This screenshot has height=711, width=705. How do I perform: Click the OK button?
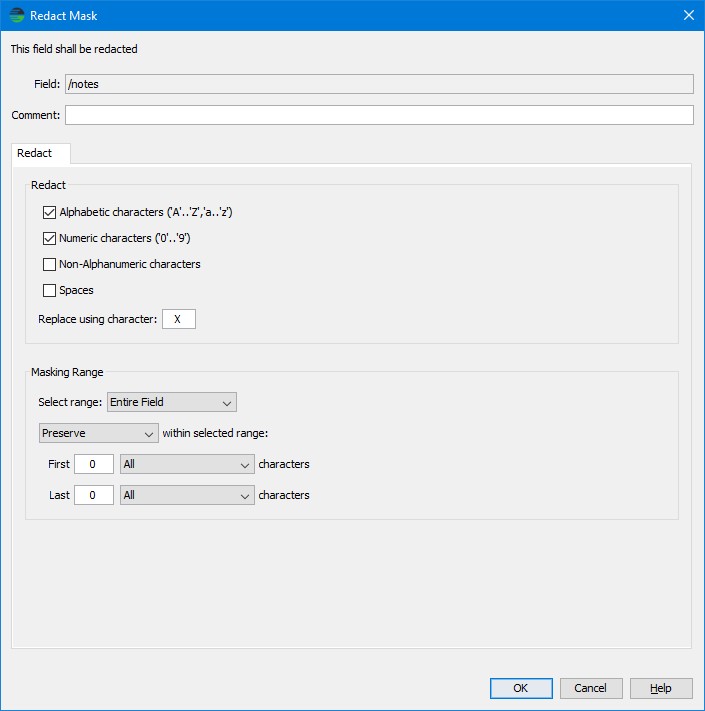[x=521, y=688]
